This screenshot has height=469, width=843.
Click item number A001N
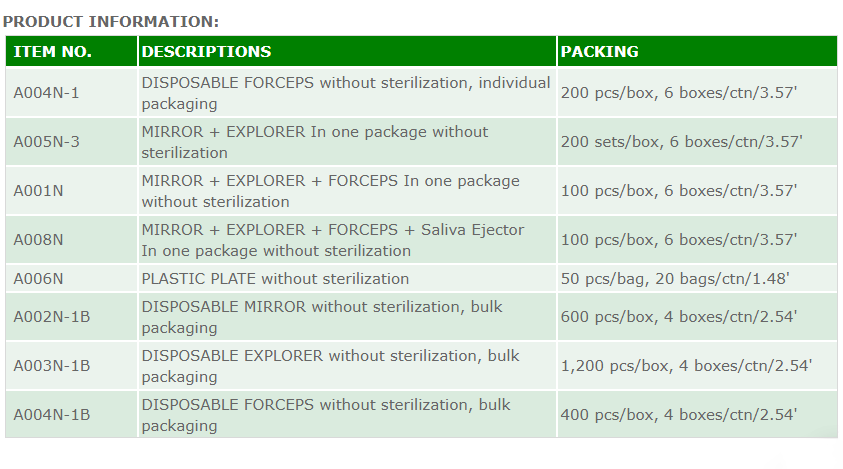38,191
